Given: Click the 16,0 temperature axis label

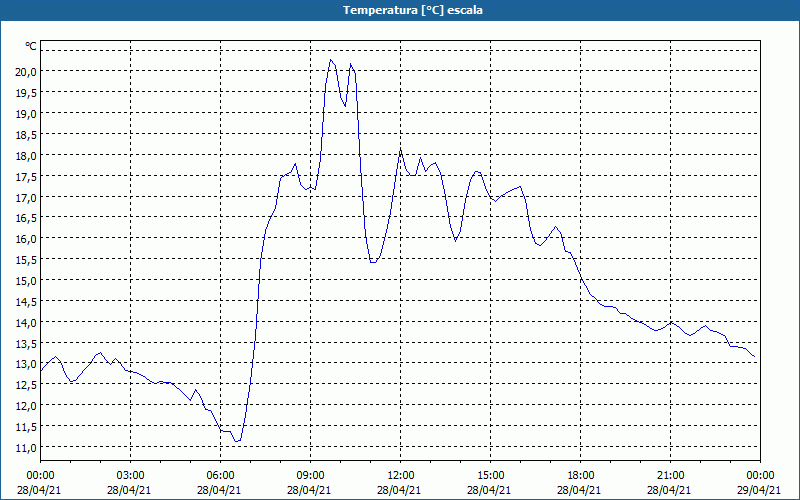Looking at the screenshot, I should click(x=26, y=239).
